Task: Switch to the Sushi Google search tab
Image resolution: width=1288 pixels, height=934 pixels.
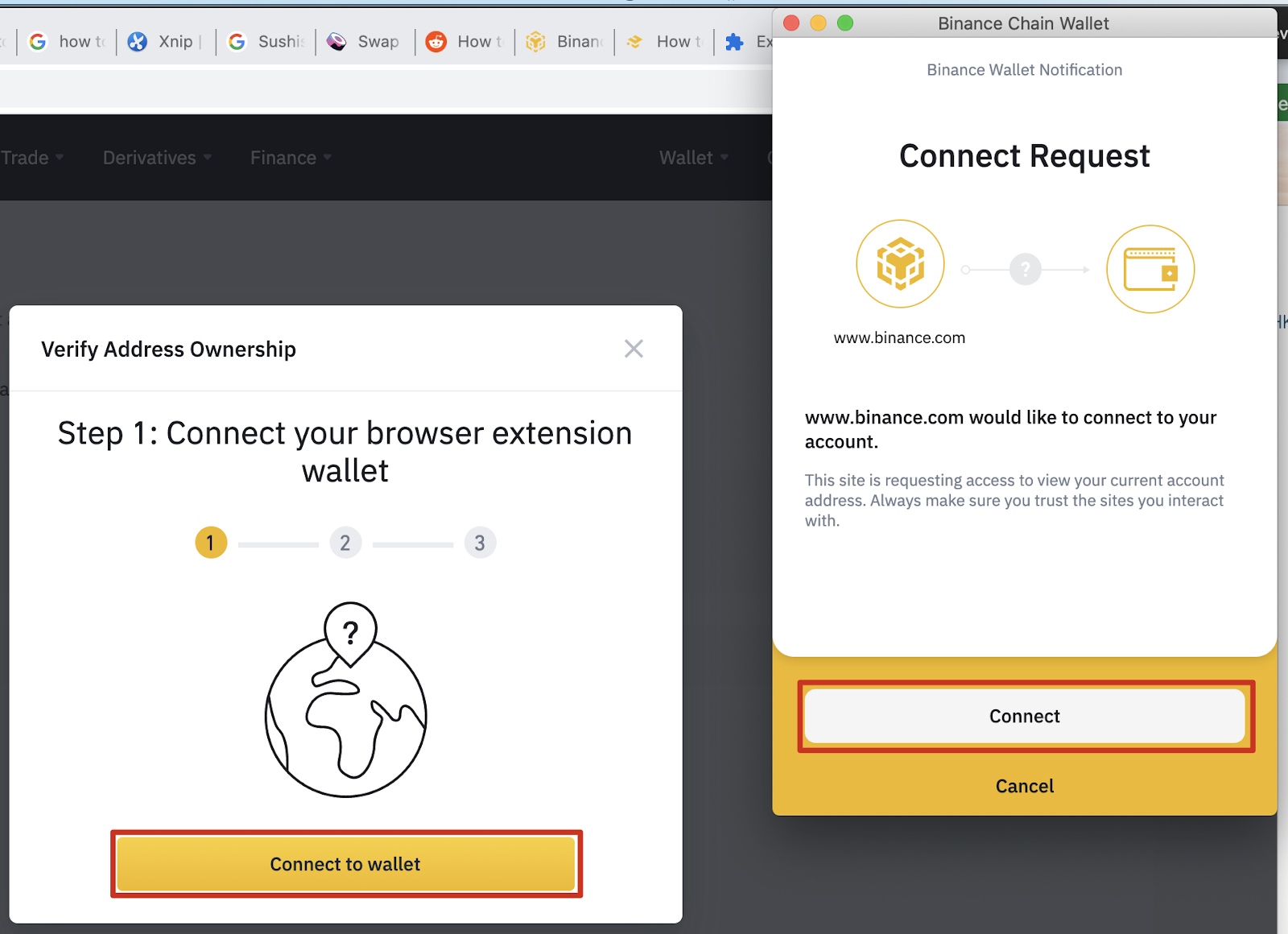Action: point(266,42)
